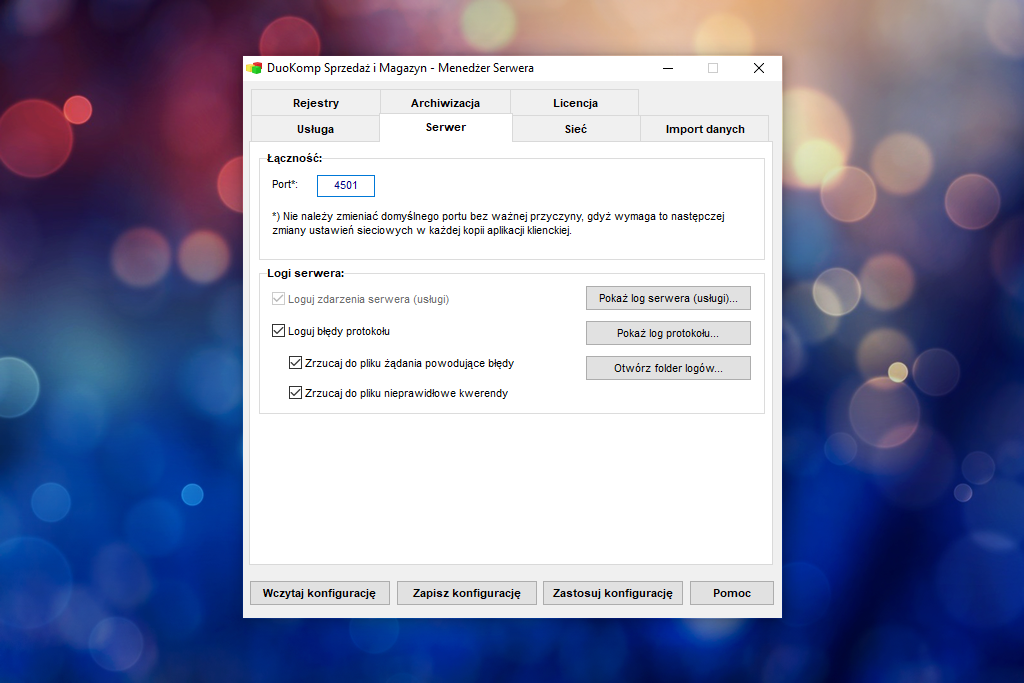Click the Port number input field

tap(345, 185)
